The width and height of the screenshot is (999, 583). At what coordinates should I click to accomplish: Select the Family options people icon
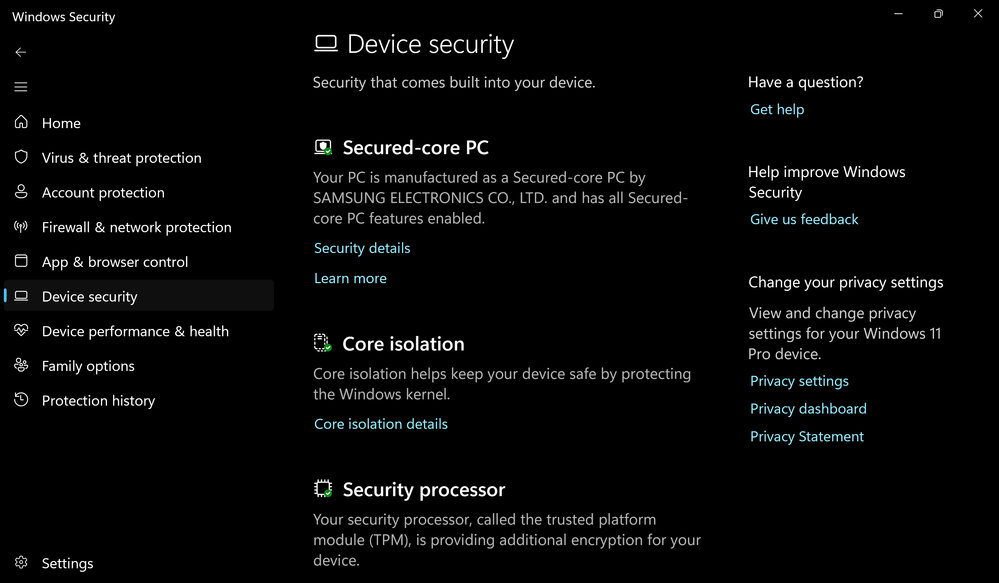pos(21,365)
